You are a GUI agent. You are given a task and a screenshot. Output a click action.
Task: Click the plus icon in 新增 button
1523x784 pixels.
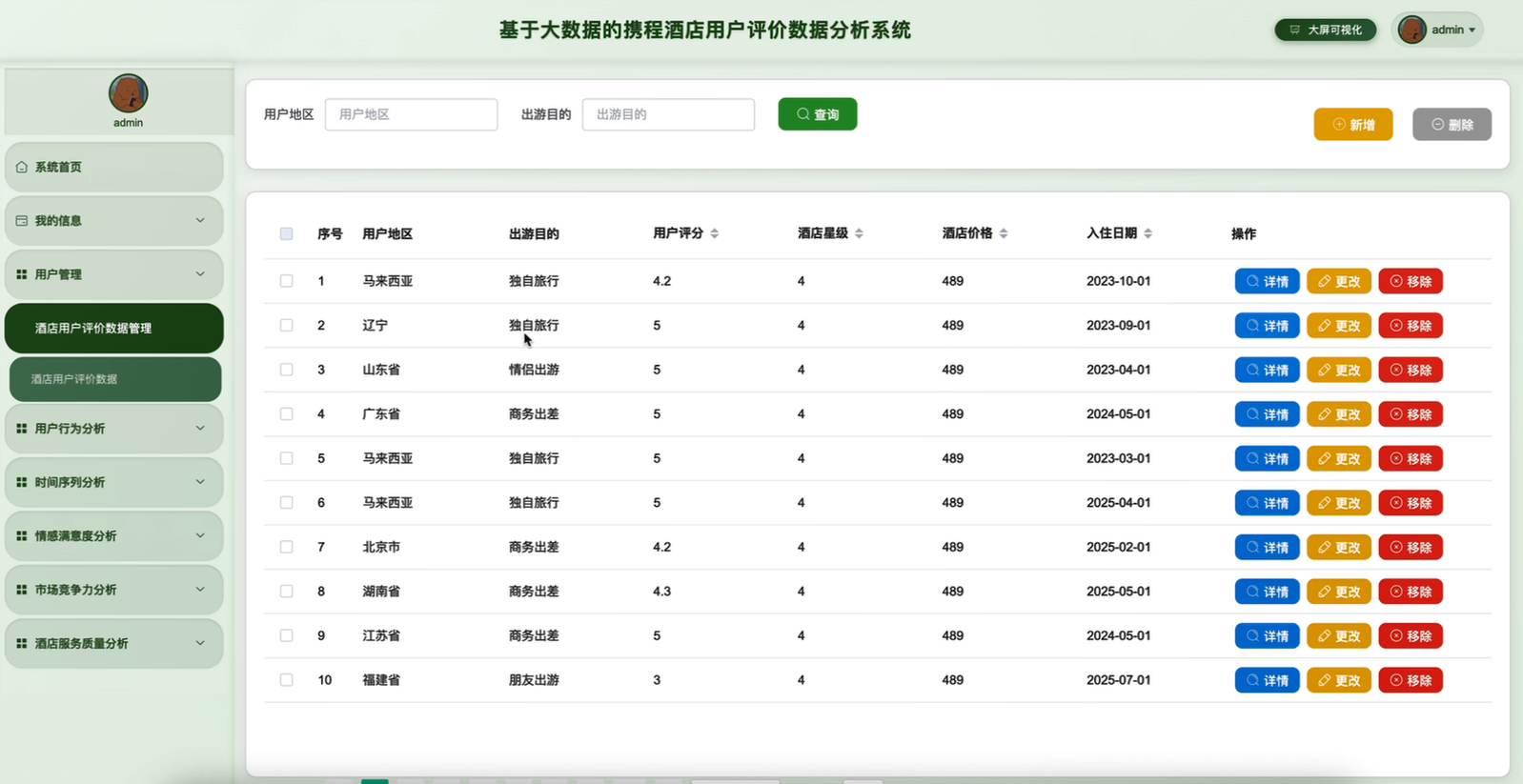point(1339,125)
